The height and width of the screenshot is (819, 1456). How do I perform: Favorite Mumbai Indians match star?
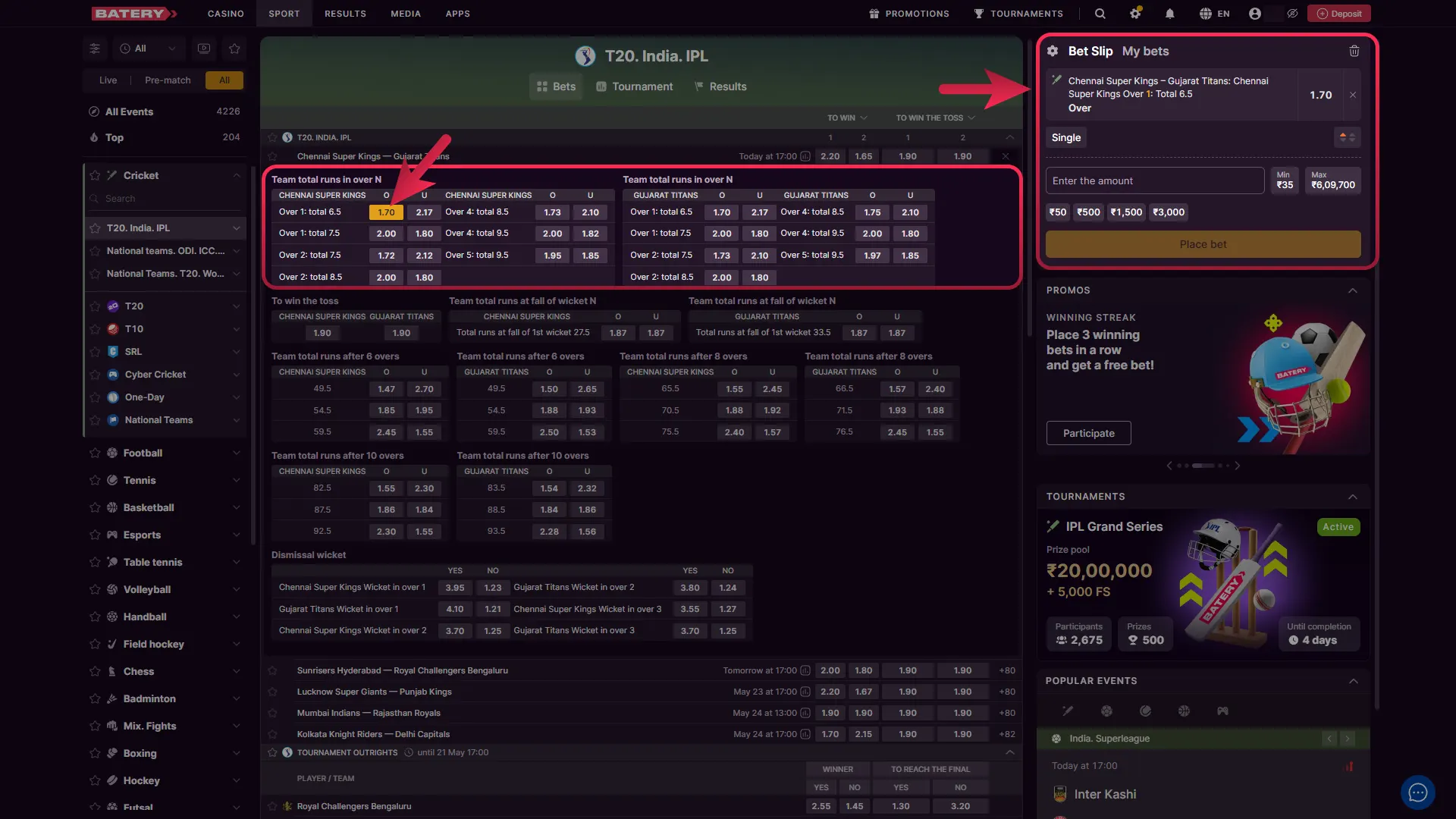pos(272,713)
